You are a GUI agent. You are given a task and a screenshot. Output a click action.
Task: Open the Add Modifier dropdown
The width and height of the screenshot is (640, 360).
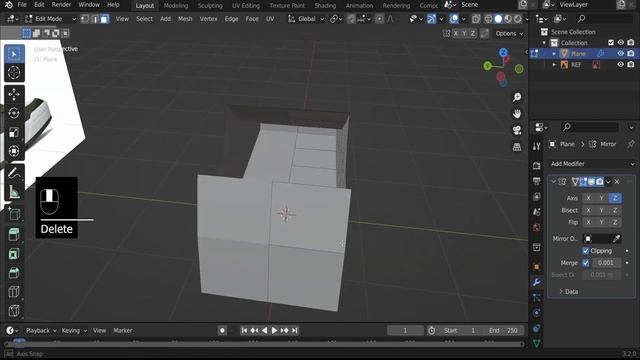[592, 164]
